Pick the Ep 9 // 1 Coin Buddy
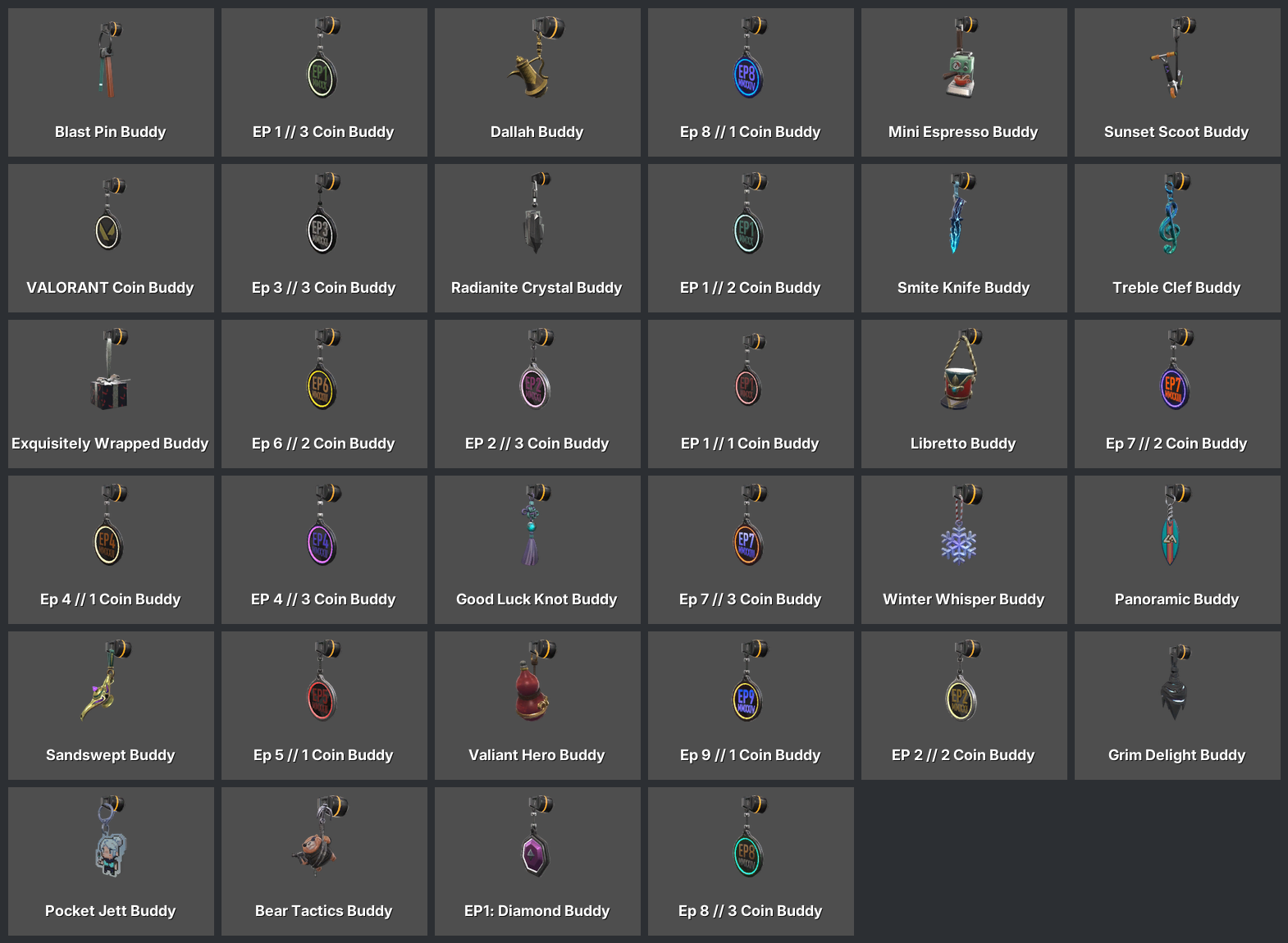Image resolution: width=1288 pixels, height=943 pixels. (x=751, y=705)
